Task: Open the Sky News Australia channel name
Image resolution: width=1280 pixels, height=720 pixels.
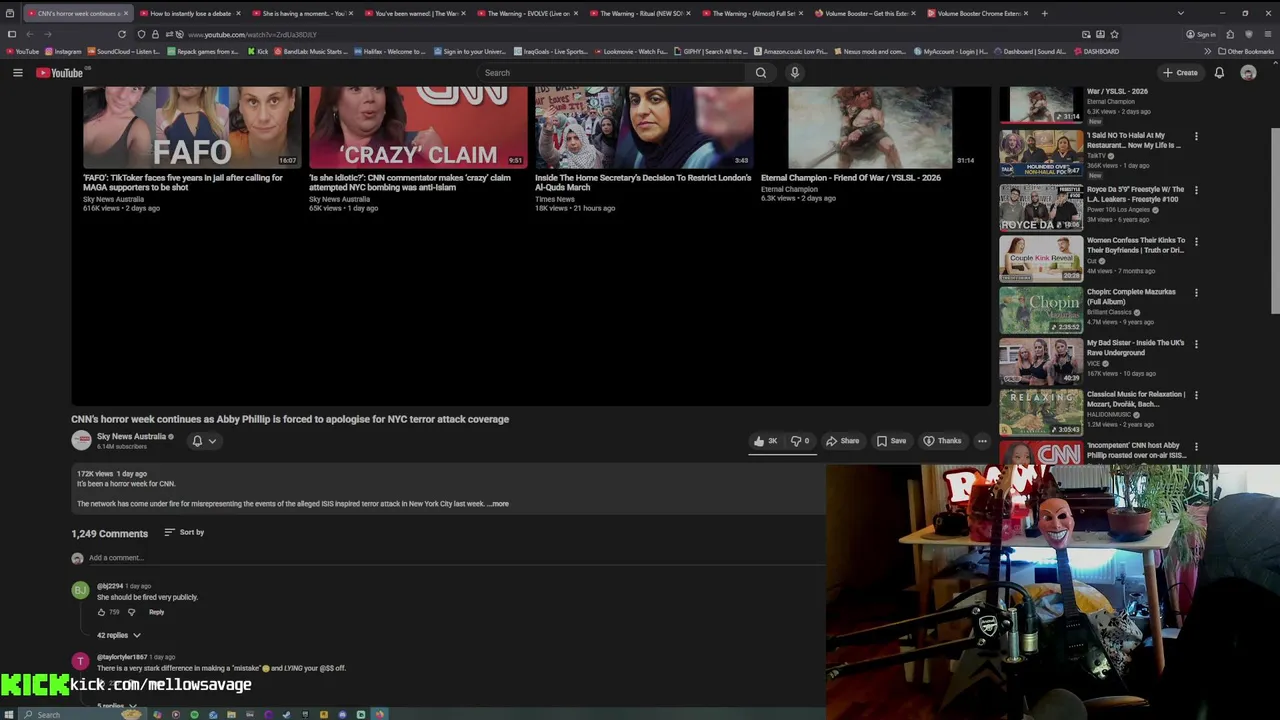Action: 131,436
